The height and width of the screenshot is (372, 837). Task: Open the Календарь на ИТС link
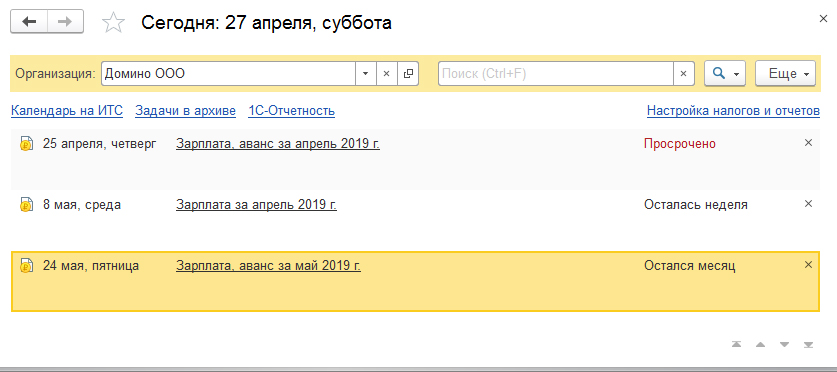click(67, 111)
